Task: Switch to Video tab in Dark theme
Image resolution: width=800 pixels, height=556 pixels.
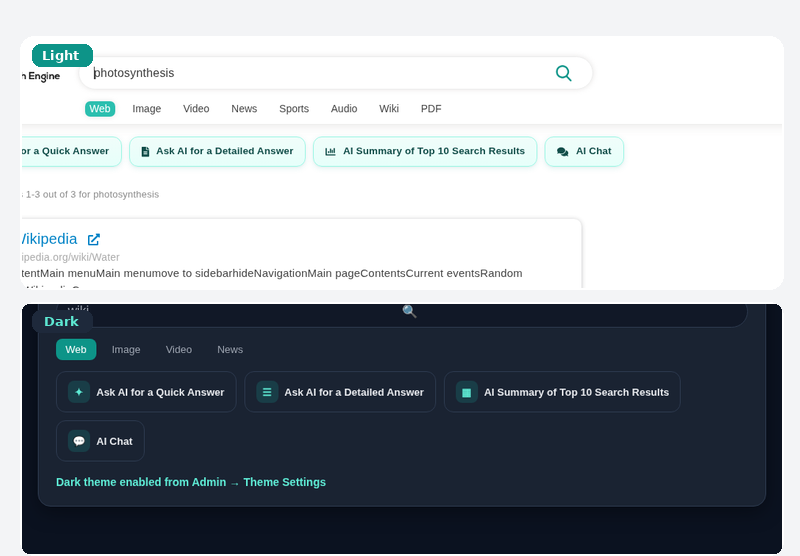Action: [x=179, y=349]
